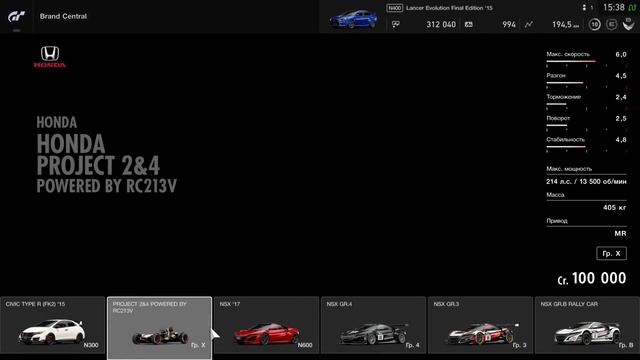Click the Cr. 100 000 price
This screenshot has width=640, height=360.
592,278
